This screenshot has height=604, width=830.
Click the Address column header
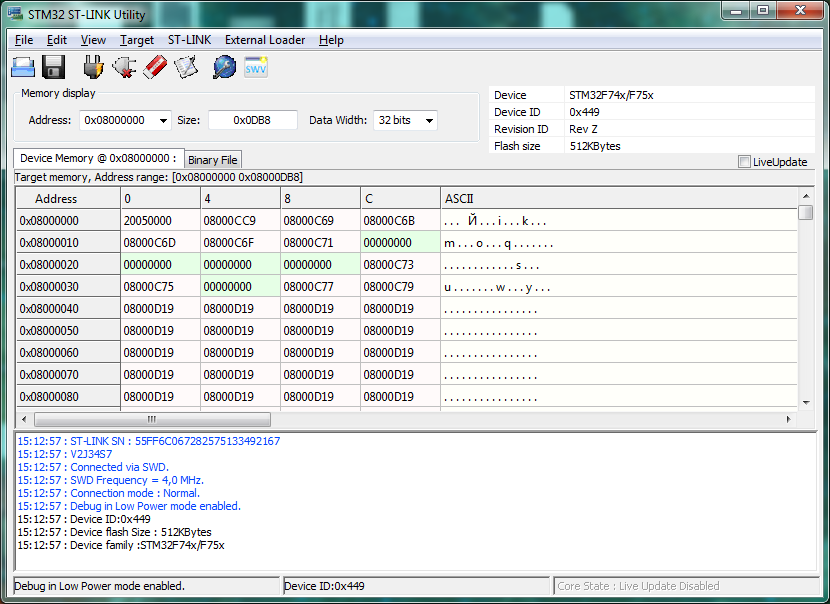click(68, 199)
